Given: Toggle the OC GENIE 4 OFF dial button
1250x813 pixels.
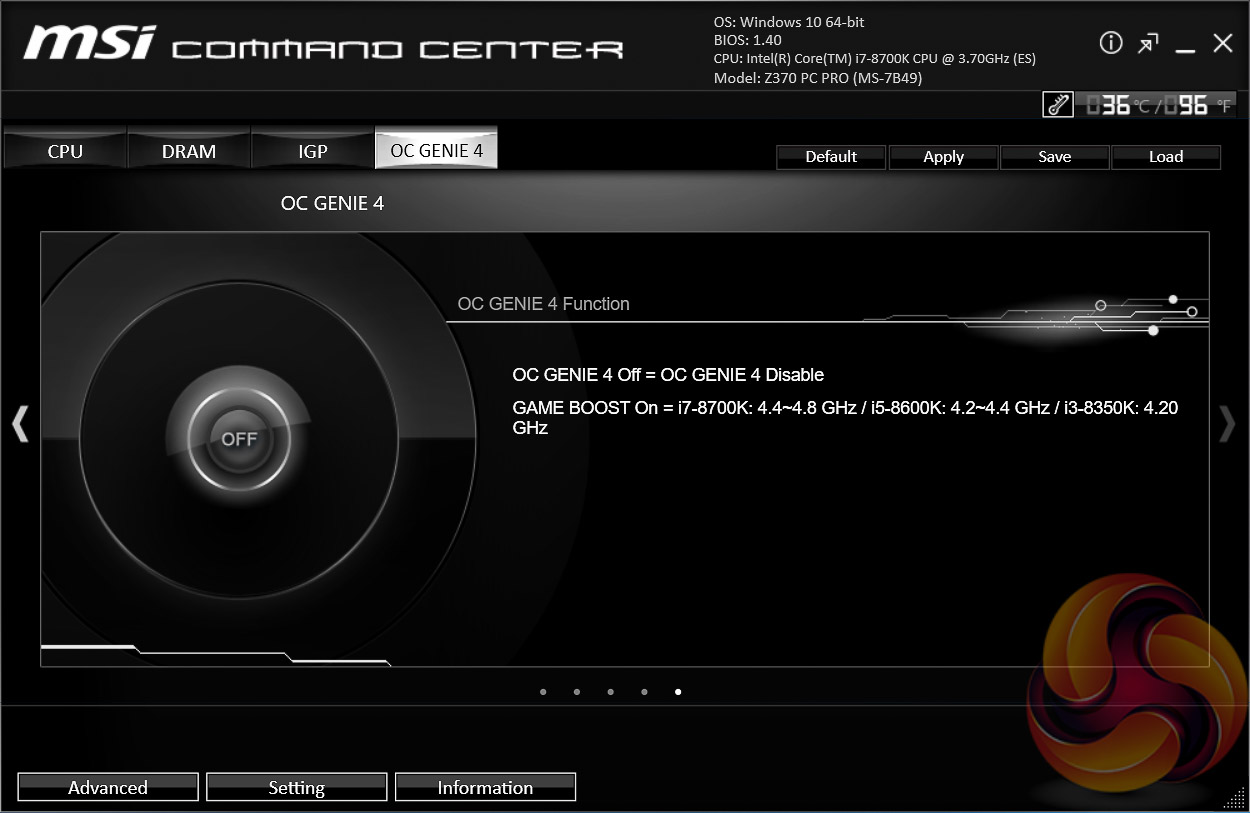Looking at the screenshot, I should click(x=239, y=439).
